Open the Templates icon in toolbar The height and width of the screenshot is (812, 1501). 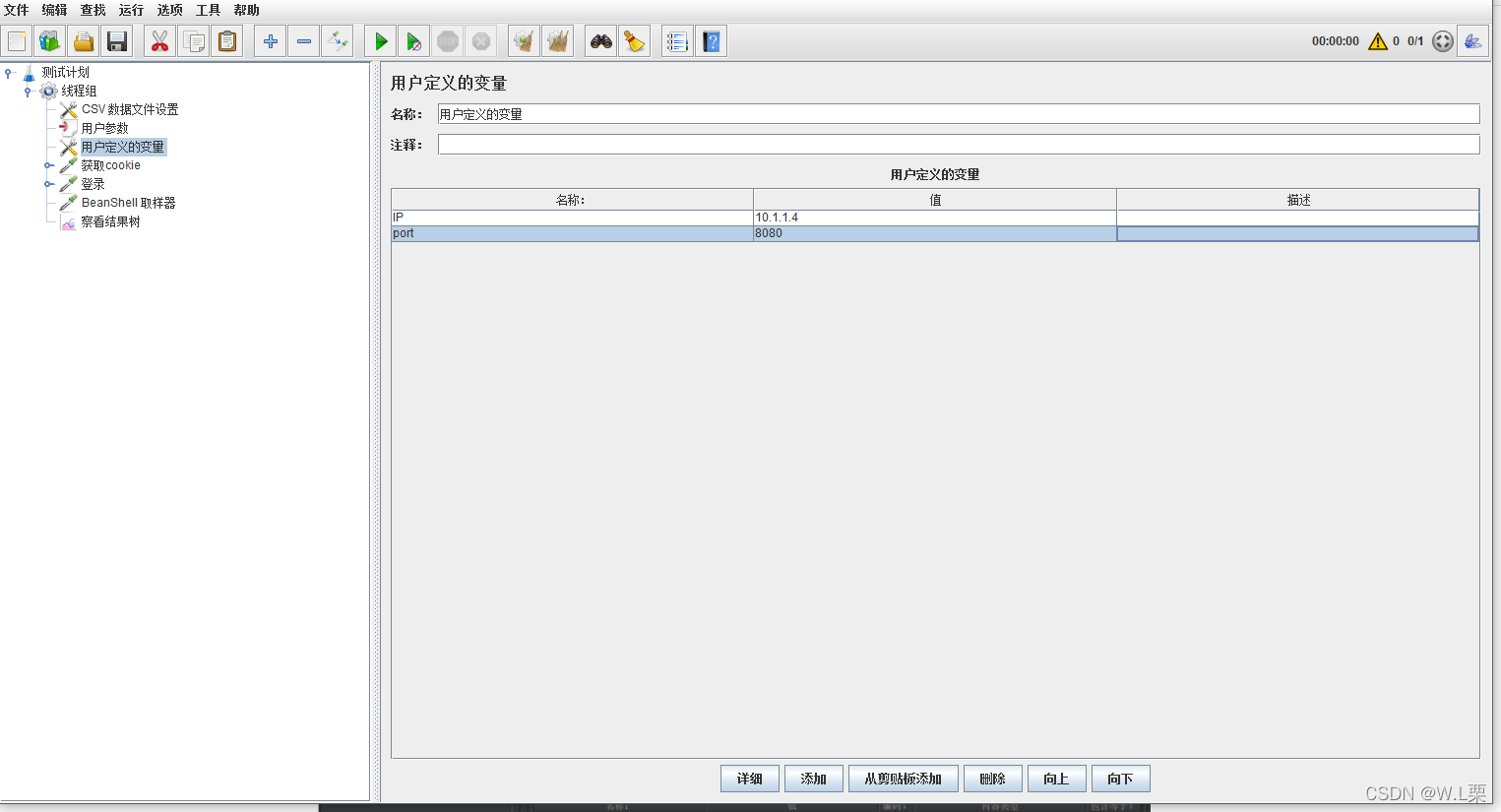[50, 41]
